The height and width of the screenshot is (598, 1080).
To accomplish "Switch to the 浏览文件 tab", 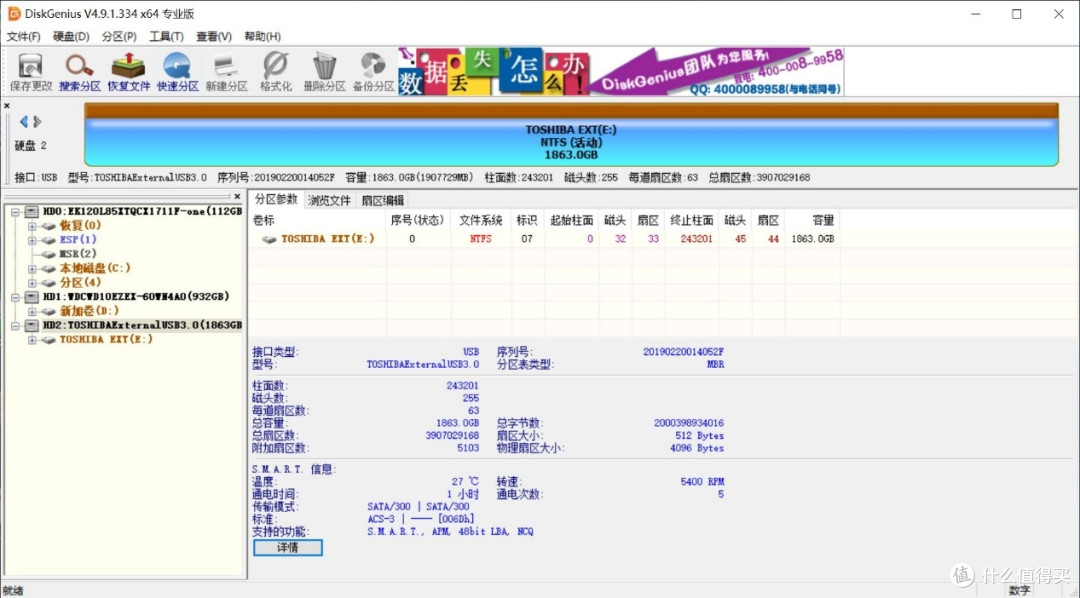I will click(329, 200).
